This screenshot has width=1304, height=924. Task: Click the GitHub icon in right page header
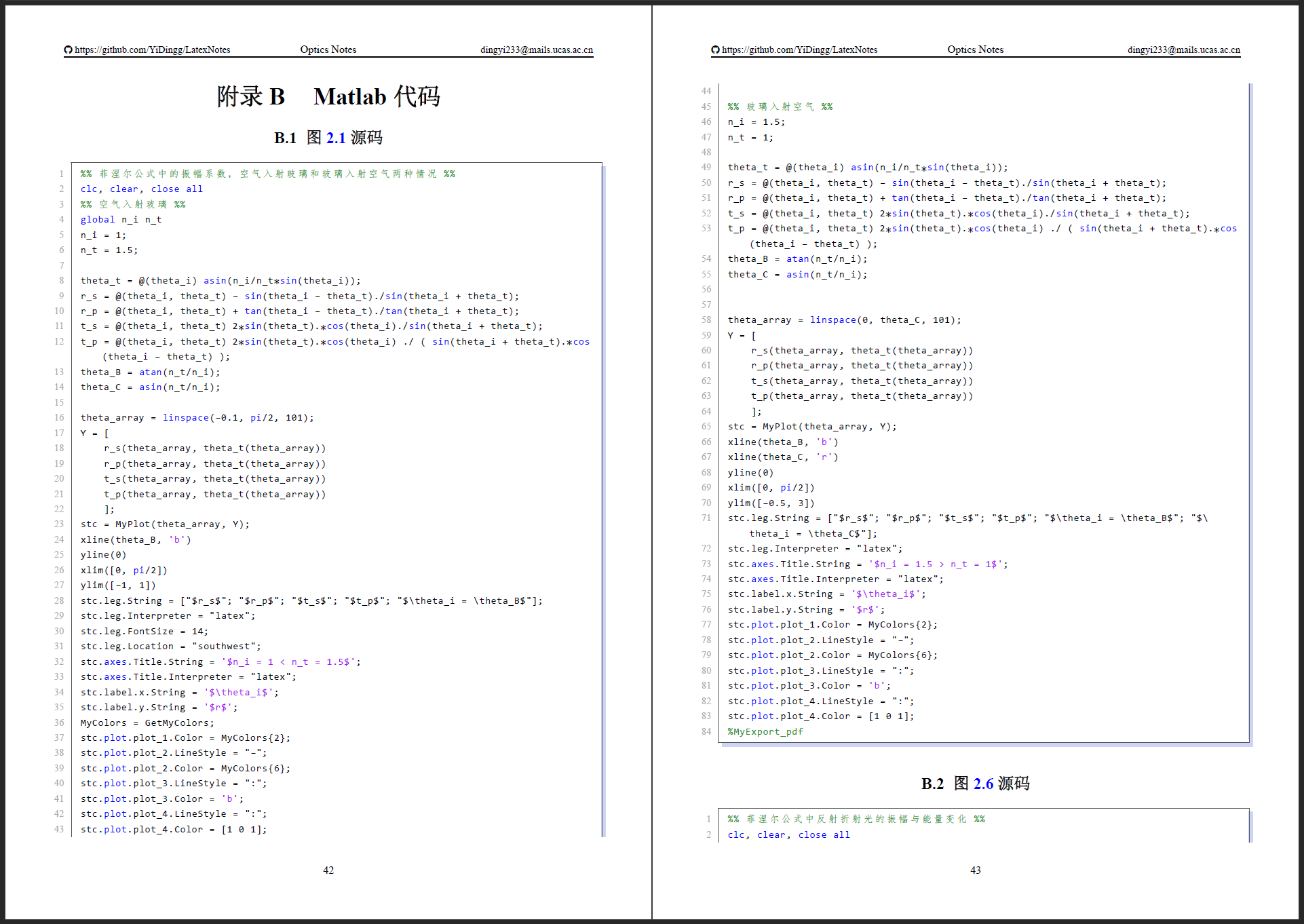click(715, 50)
